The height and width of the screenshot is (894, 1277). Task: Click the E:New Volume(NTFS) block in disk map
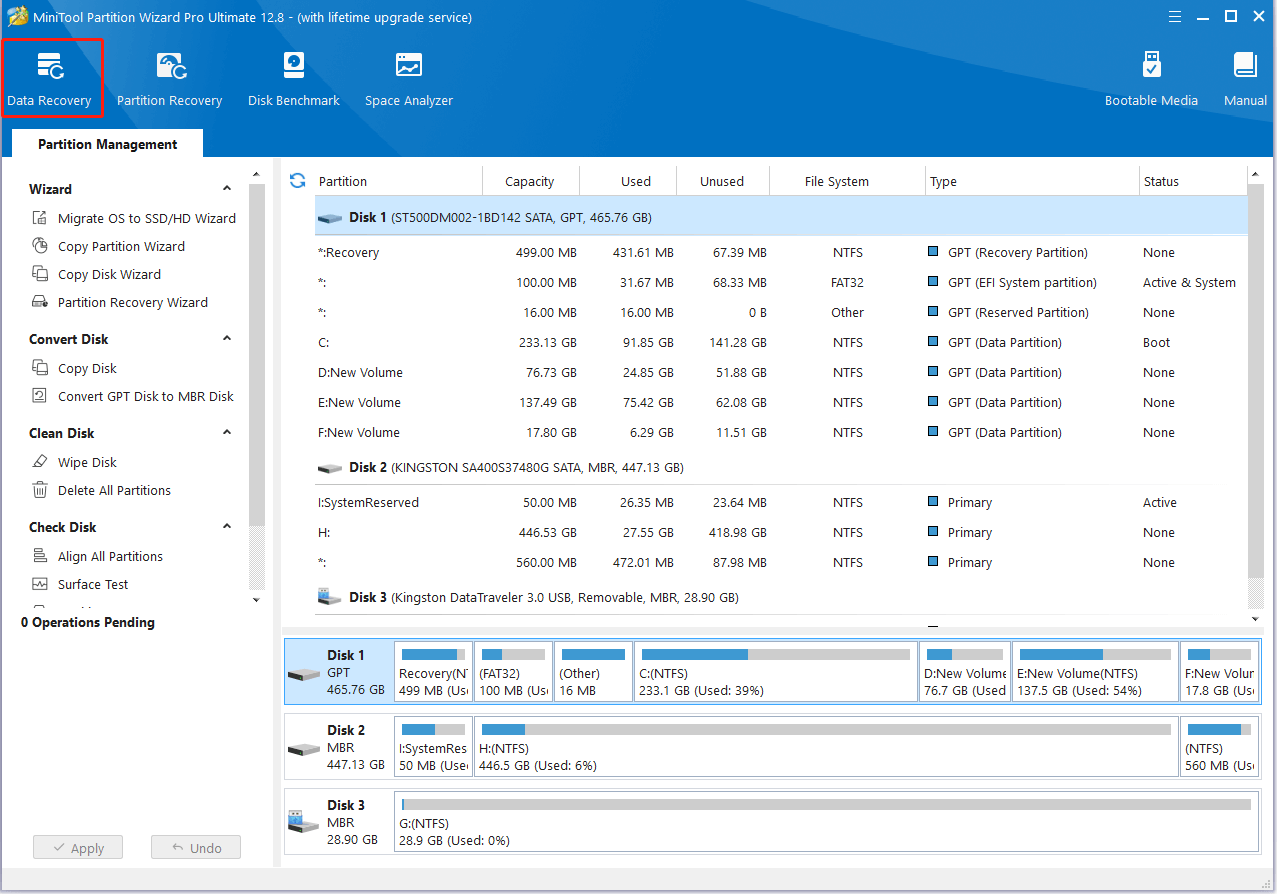[x=1094, y=673]
